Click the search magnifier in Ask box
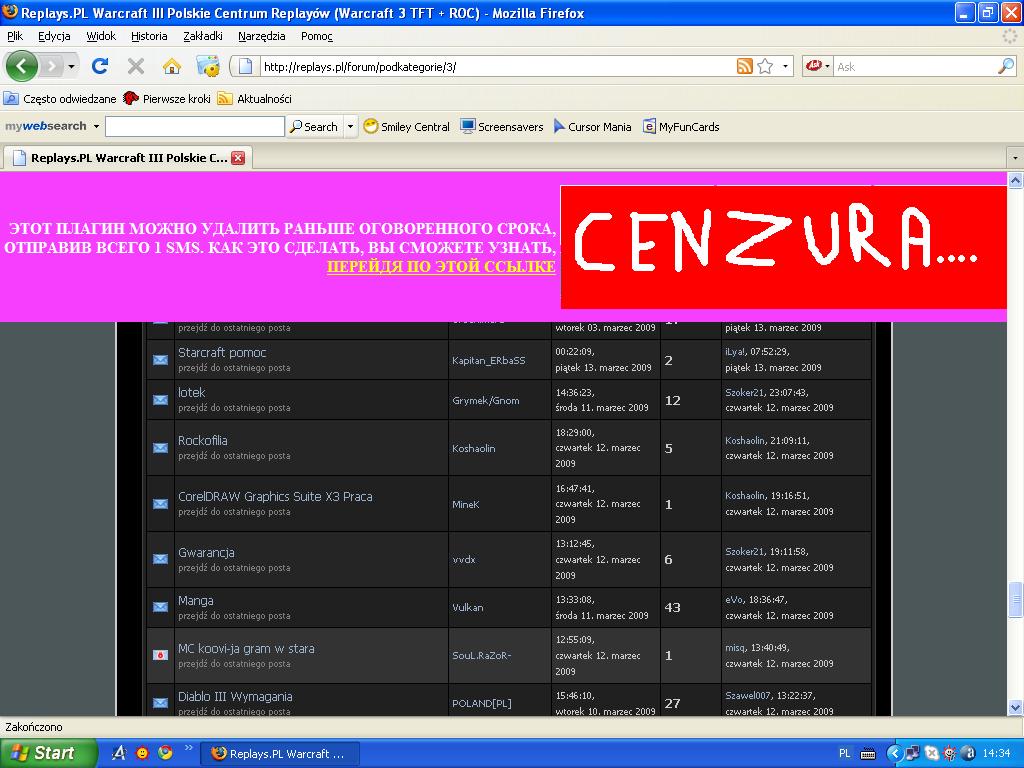 (x=1005, y=66)
